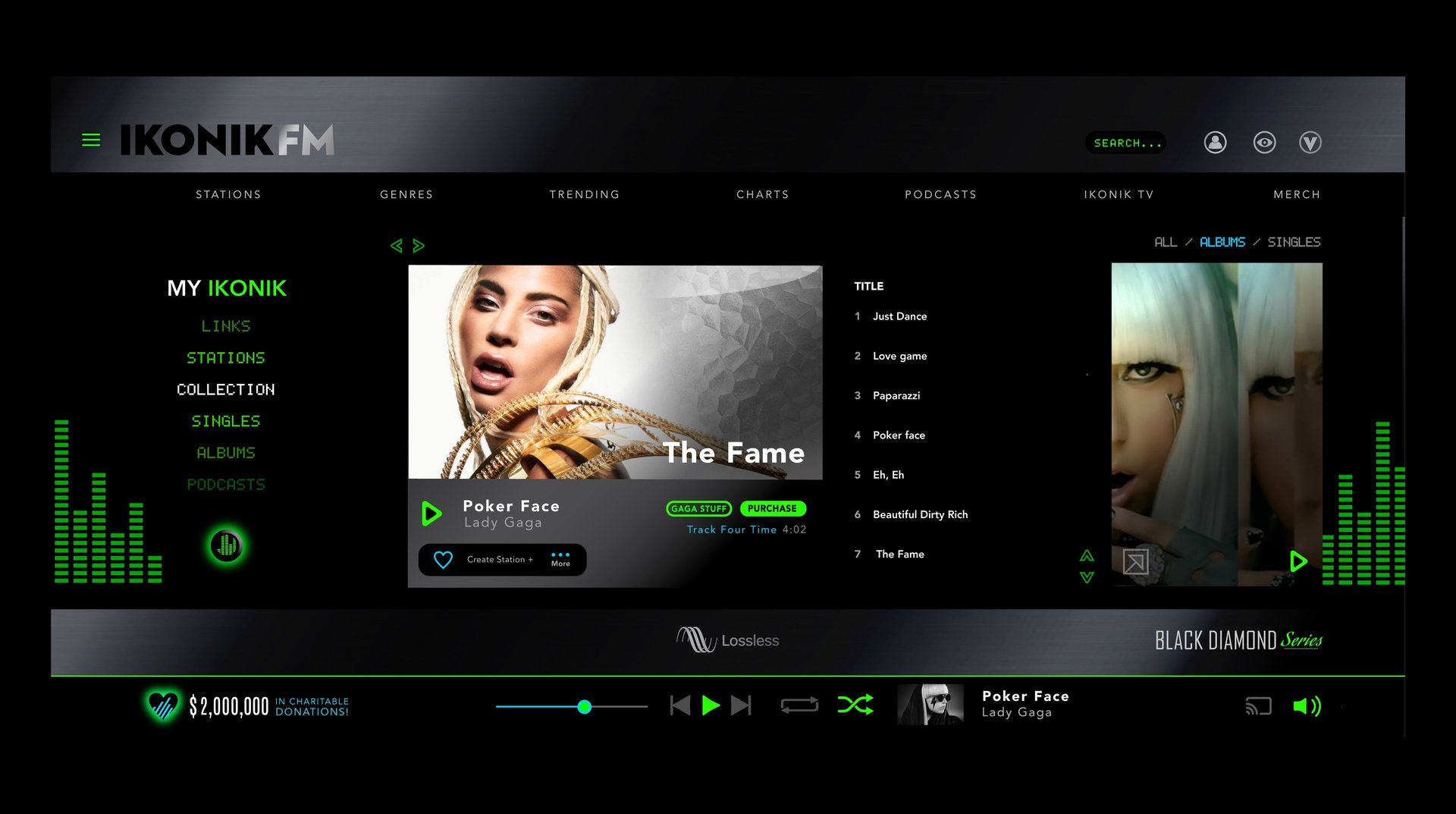Open the Charts menu
This screenshot has height=814, width=1456.
coord(763,195)
